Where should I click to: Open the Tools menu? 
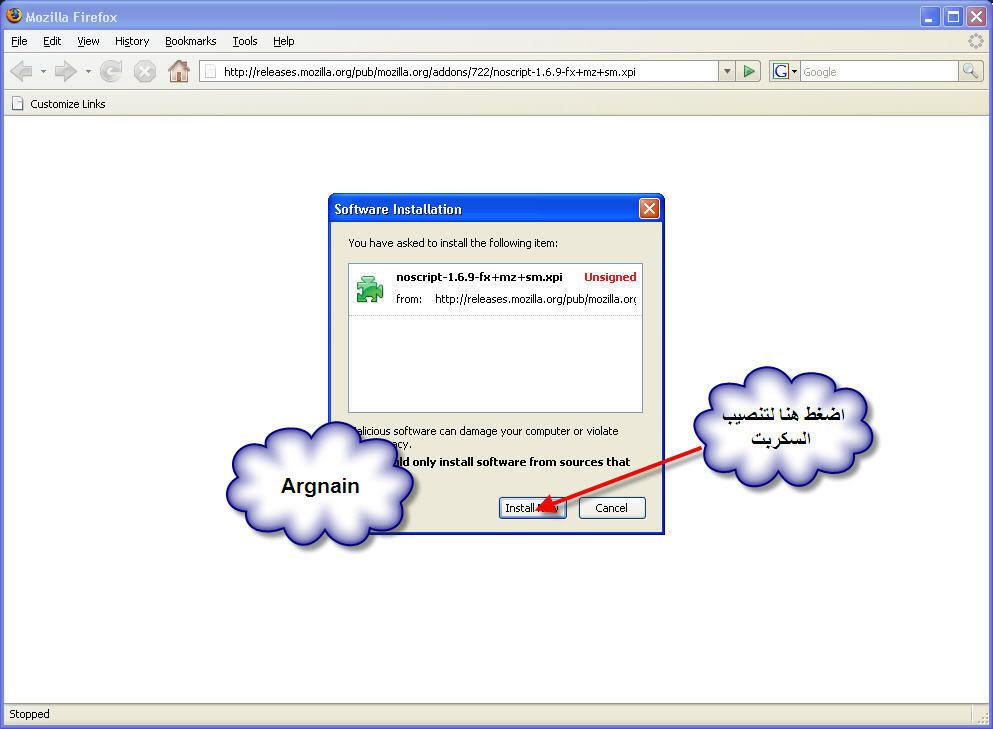[245, 41]
